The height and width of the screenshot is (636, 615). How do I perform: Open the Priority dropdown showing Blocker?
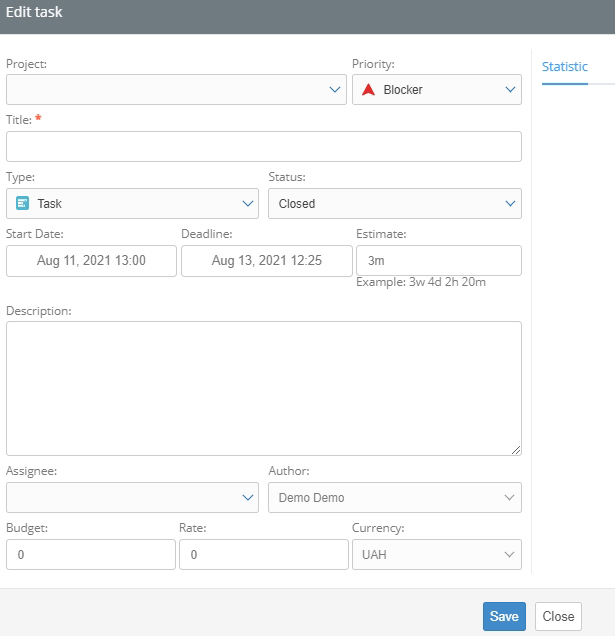437,89
